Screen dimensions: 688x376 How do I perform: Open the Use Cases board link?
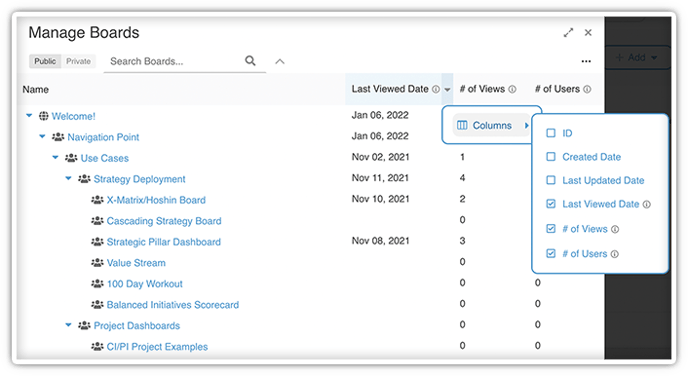(104, 158)
